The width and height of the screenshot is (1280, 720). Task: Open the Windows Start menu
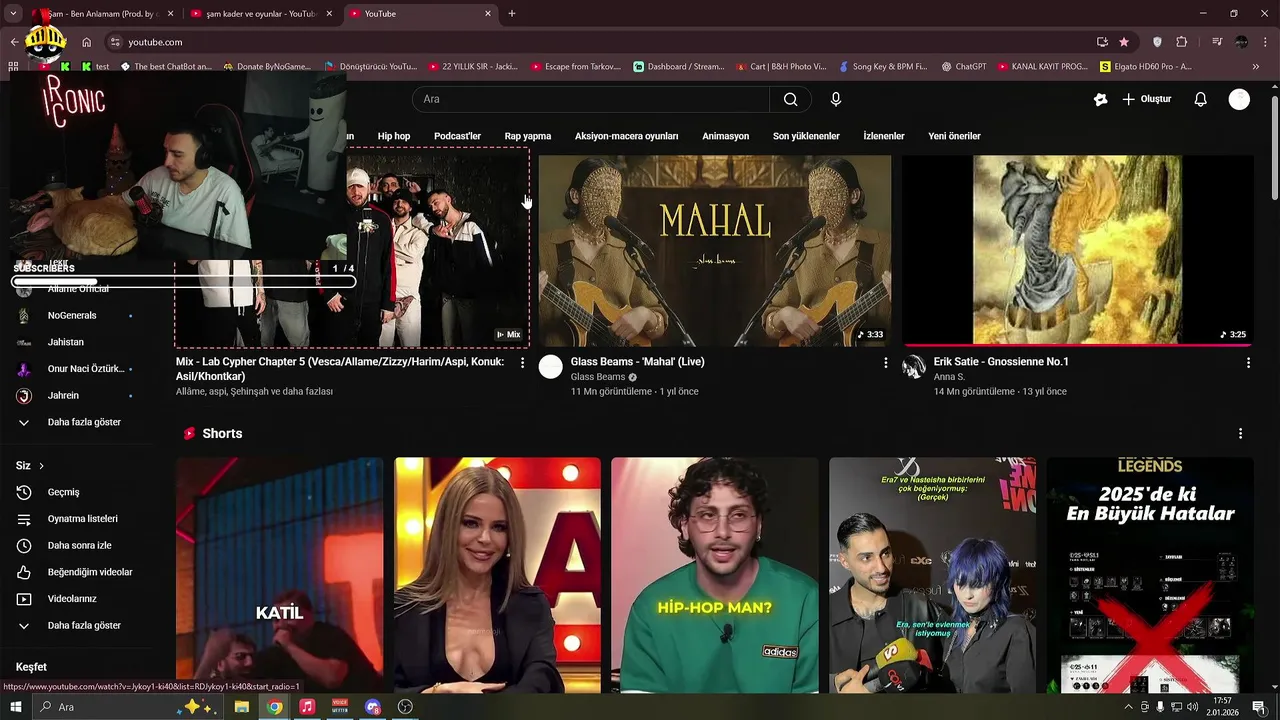click(x=15, y=707)
